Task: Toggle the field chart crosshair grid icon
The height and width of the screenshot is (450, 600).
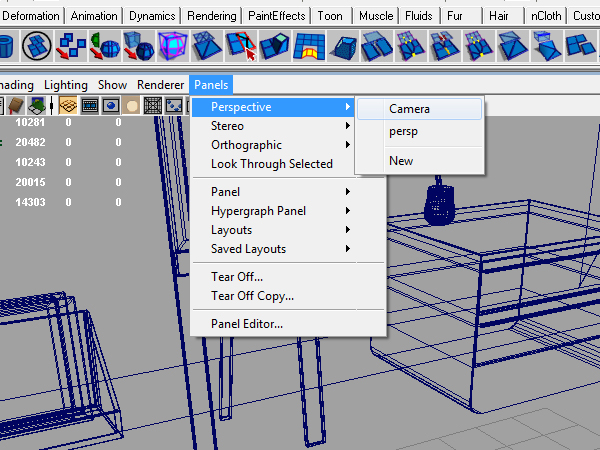Action: 153,106
